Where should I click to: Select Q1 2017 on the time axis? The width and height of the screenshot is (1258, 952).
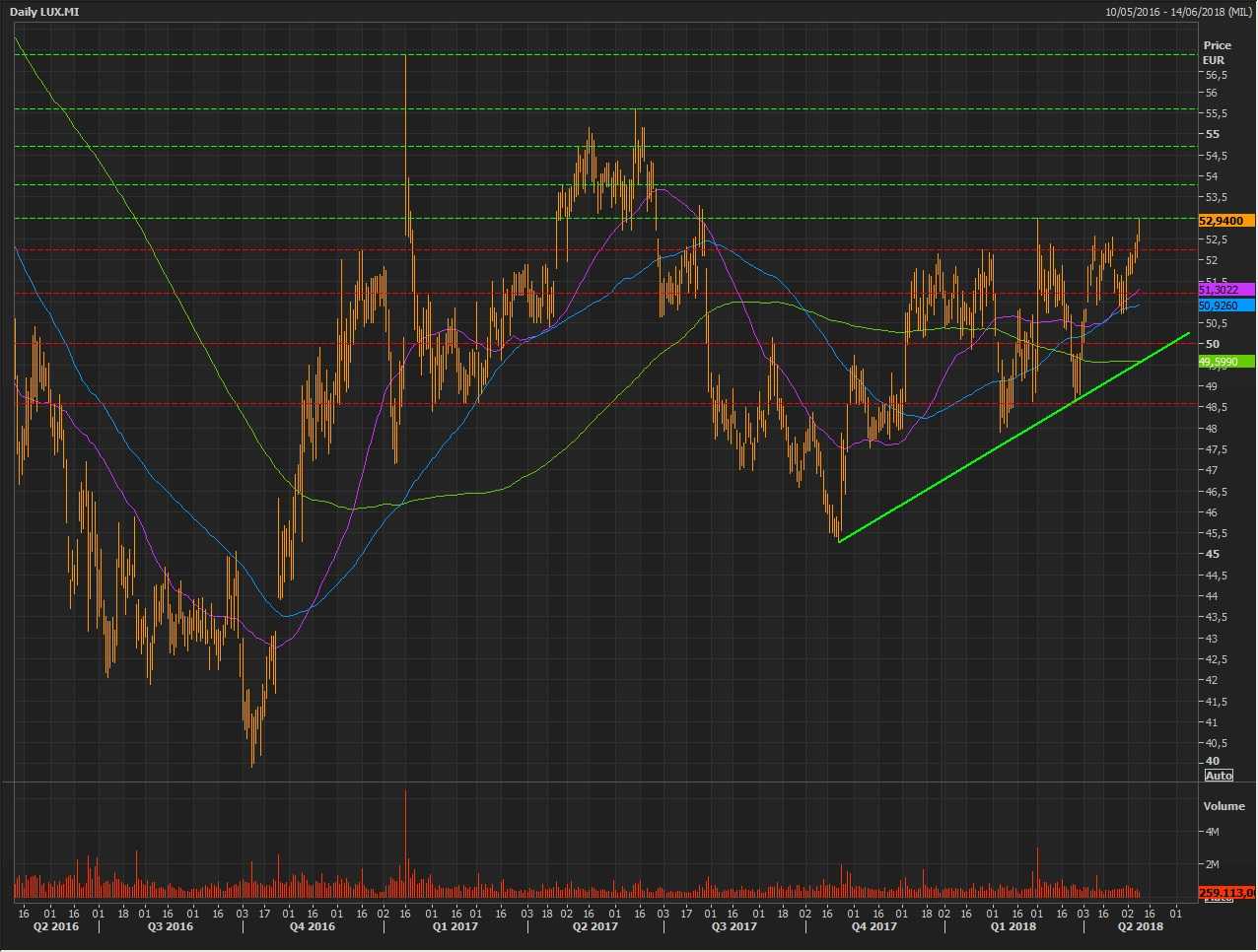454,926
